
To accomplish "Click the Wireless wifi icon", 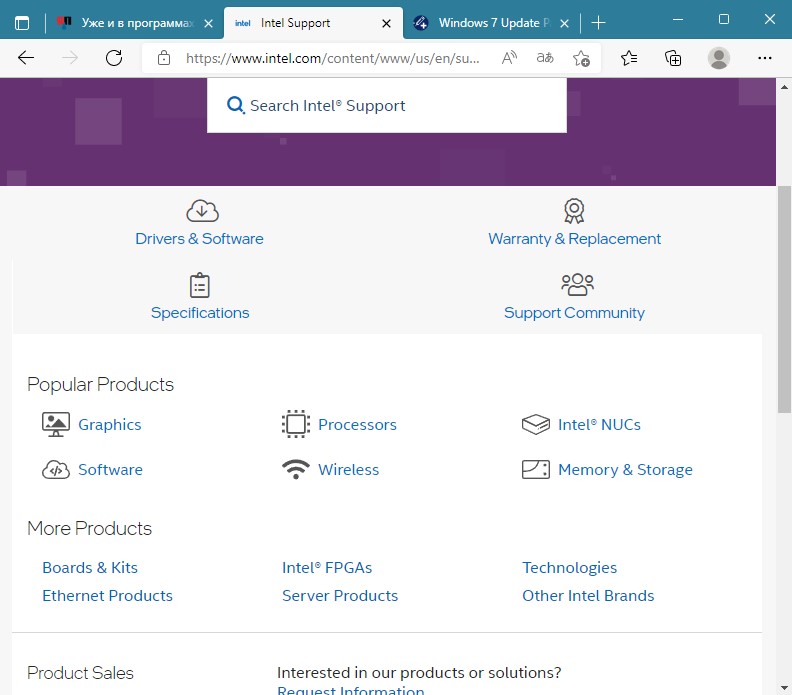I will point(295,469).
